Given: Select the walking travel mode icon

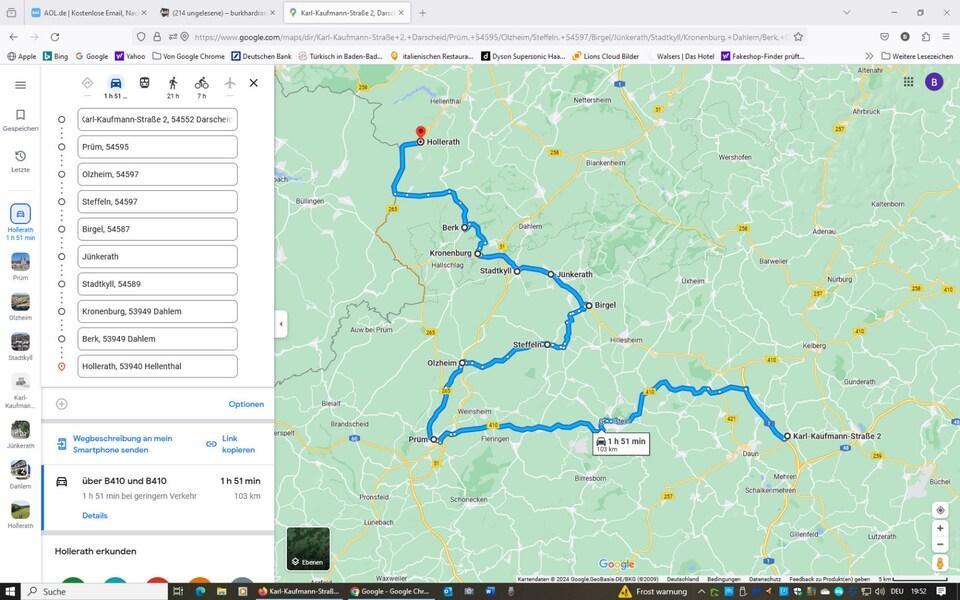Looking at the screenshot, I should (173, 83).
